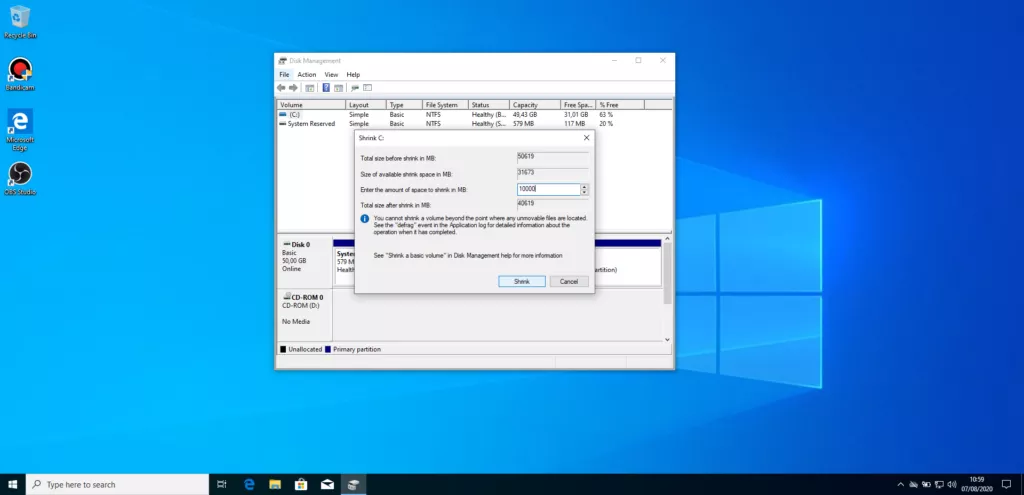Open the View menu

(331, 75)
